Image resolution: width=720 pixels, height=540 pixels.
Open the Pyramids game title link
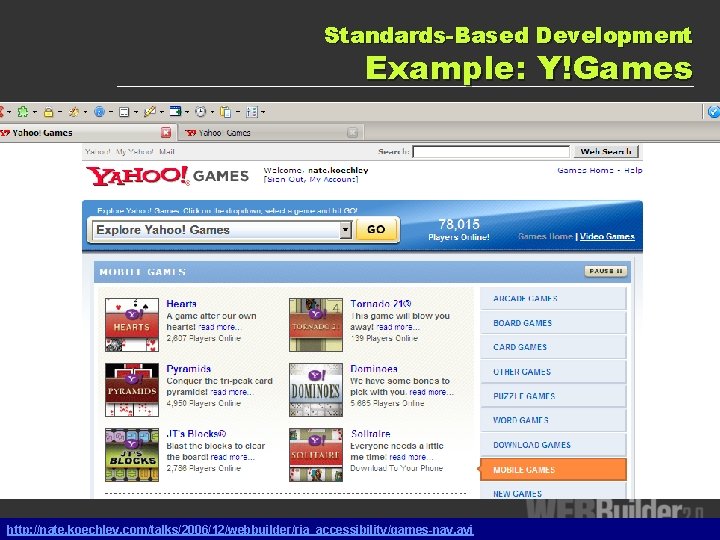click(x=189, y=369)
